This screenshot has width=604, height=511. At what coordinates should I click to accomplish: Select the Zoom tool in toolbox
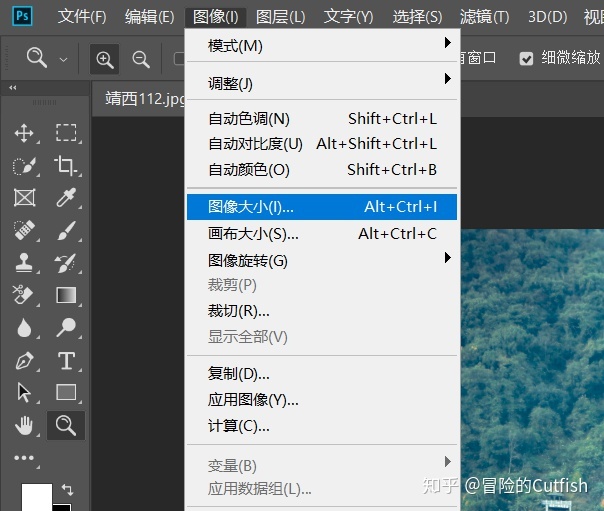(66, 426)
